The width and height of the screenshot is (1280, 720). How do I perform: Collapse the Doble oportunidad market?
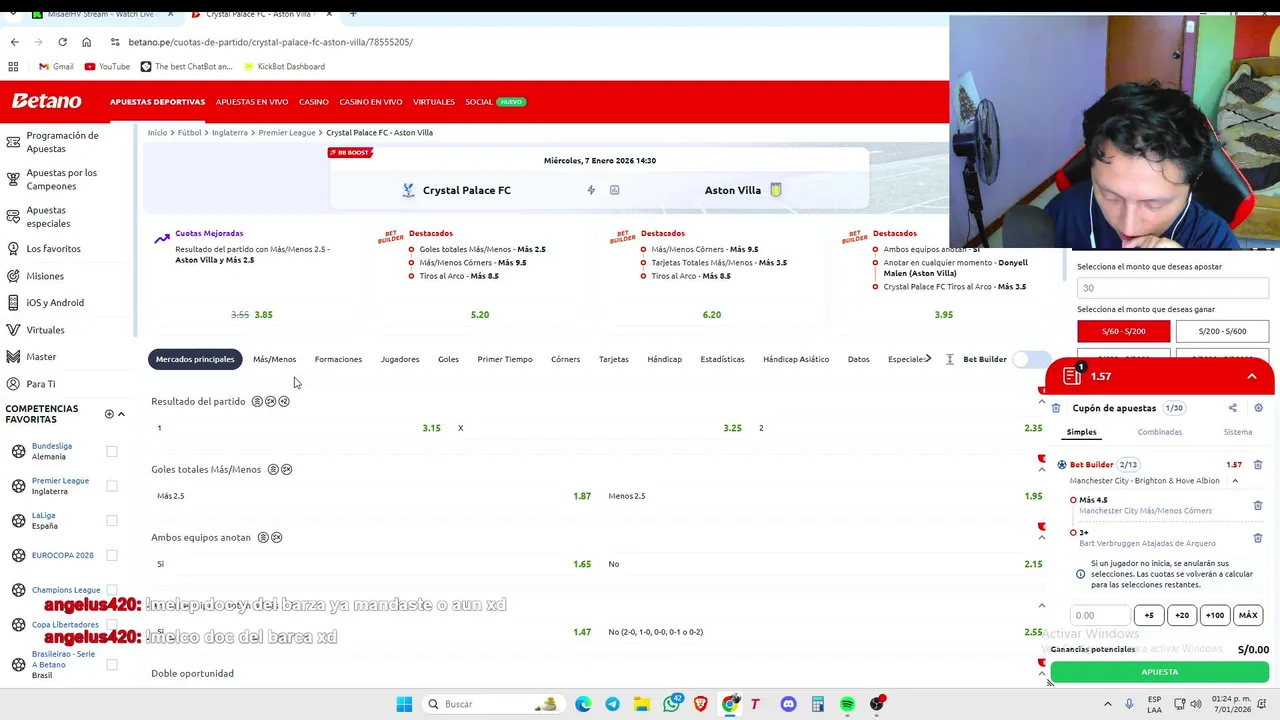click(1041, 674)
